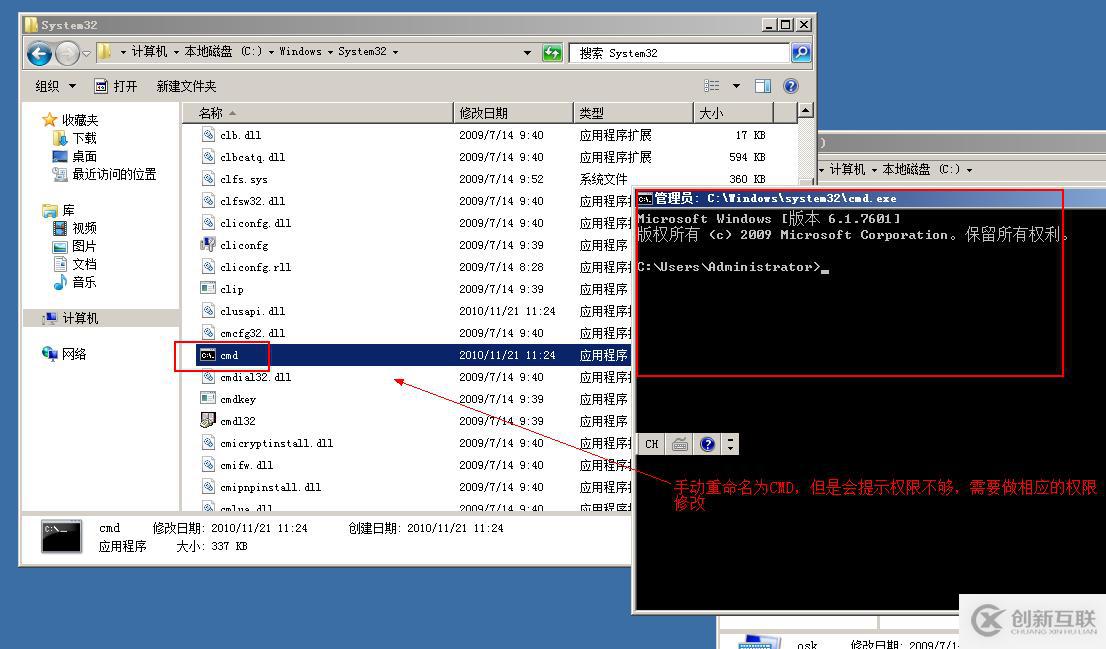Focus the 搜索 System32 search box
Viewport: 1106px width, 649px height.
pyautogui.click(x=679, y=53)
